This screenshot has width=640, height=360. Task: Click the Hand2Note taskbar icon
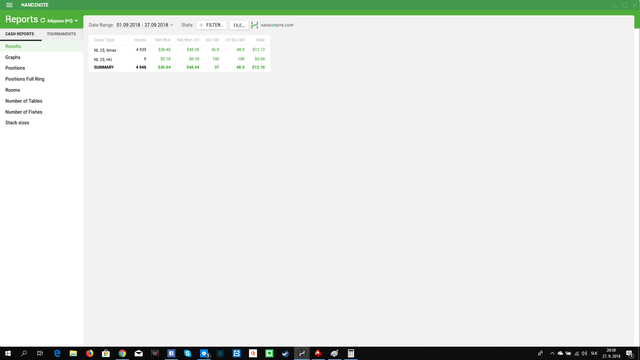tap(302, 353)
